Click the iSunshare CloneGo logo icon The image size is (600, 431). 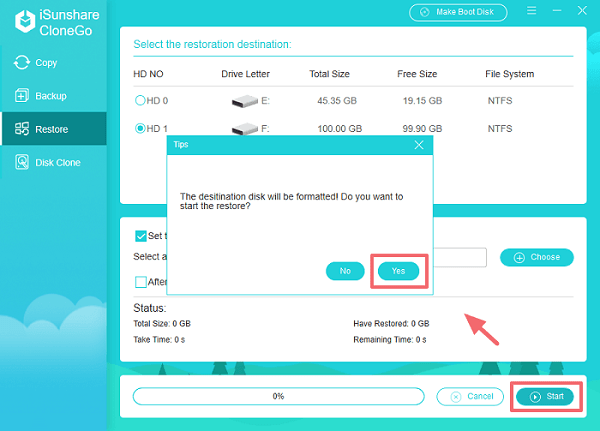coord(25,21)
